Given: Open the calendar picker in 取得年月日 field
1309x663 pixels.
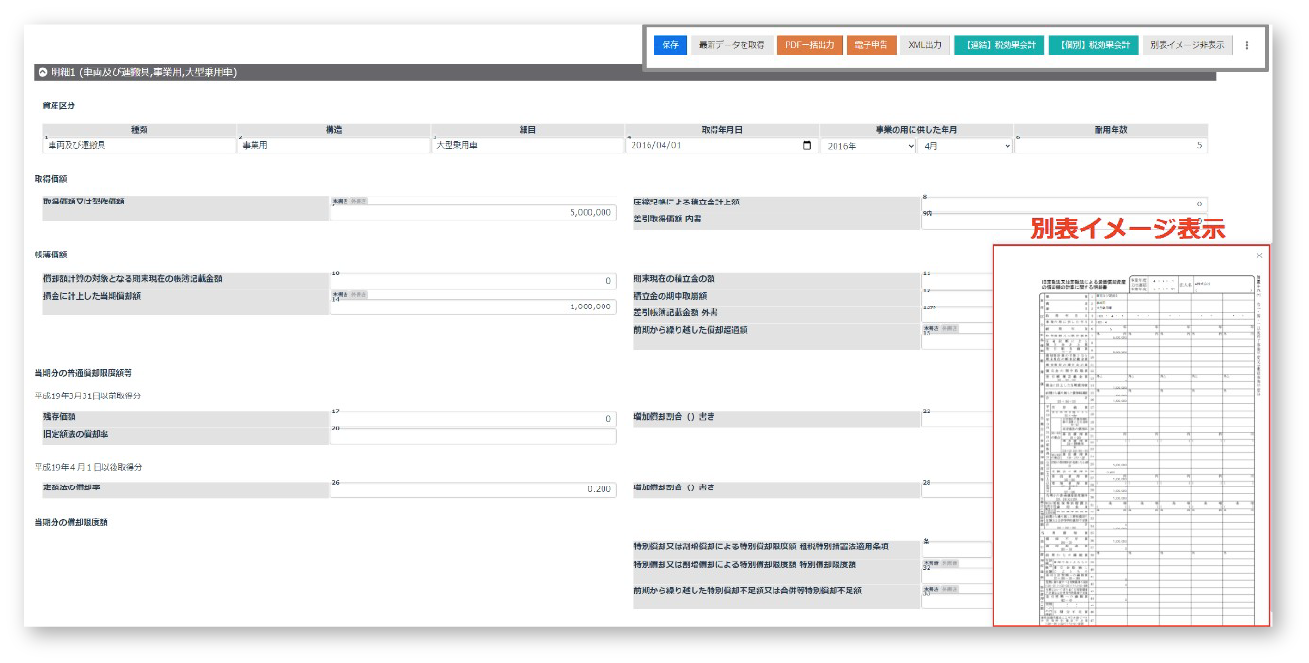Looking at the screenshot, I should pos(807,146).
